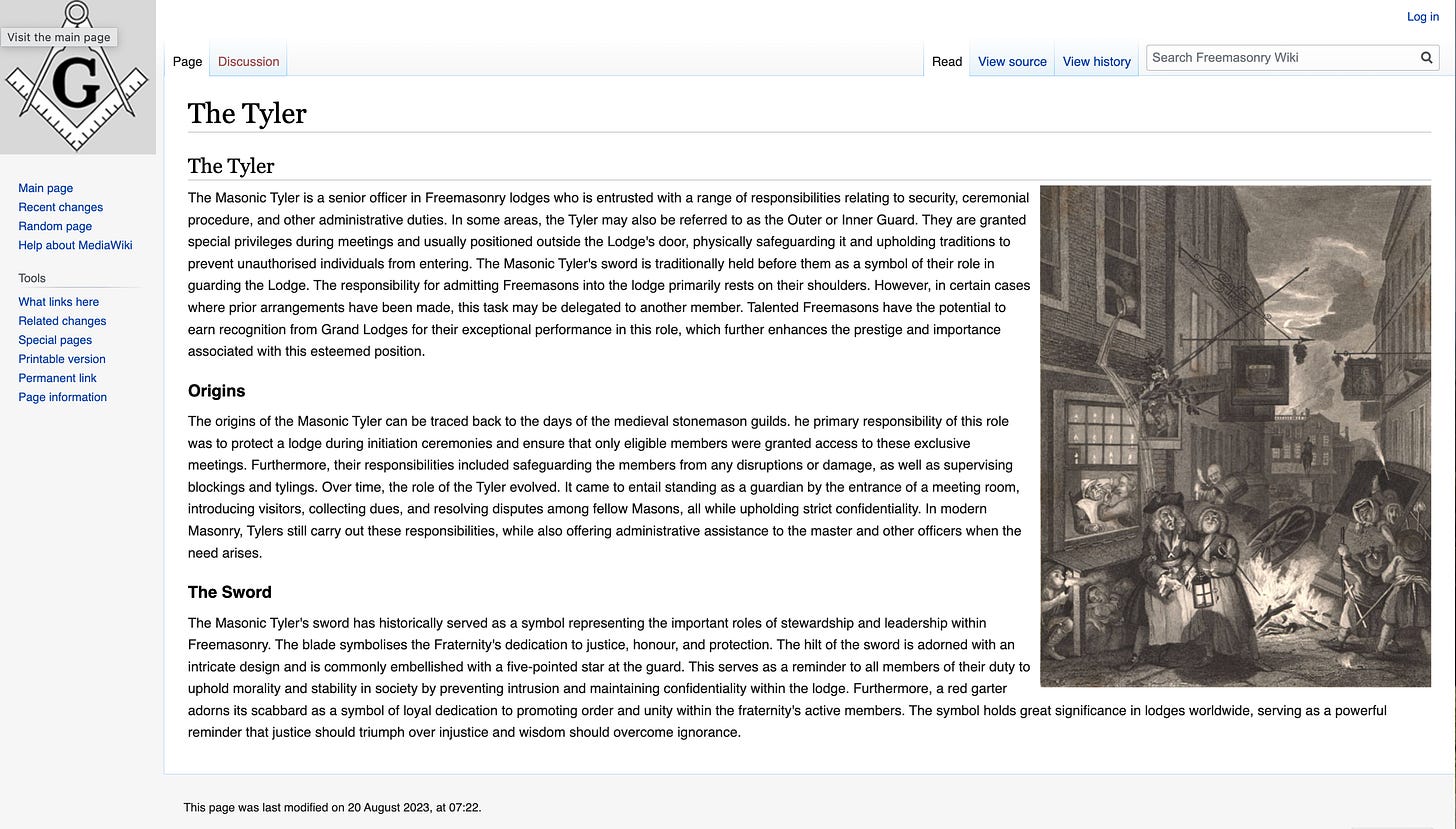Screen dimensions: 1456x829
Task: Open the View history tab
Action: (1096, 61)
